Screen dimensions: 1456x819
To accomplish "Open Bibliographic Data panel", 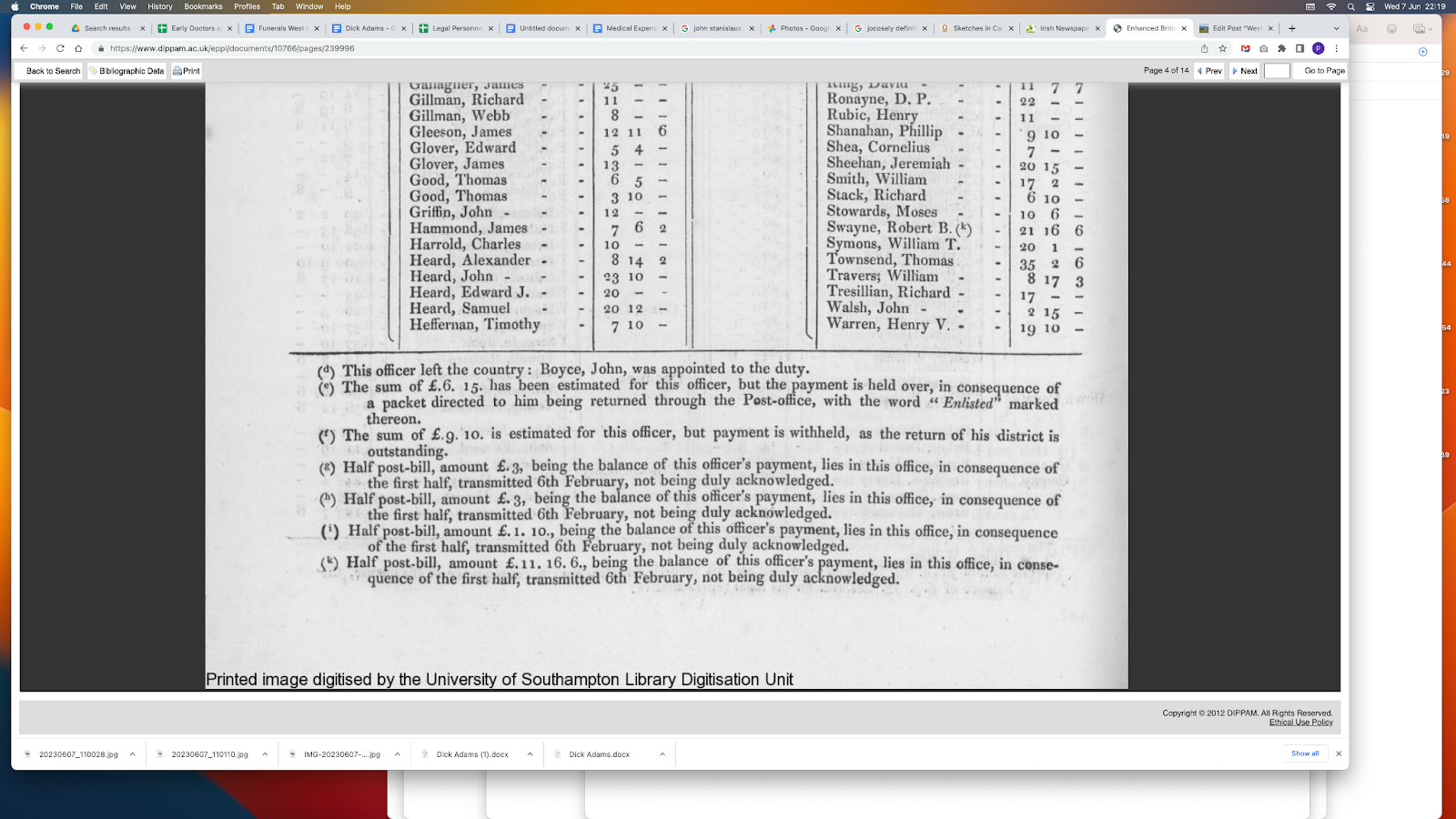I will coord(126,71).
